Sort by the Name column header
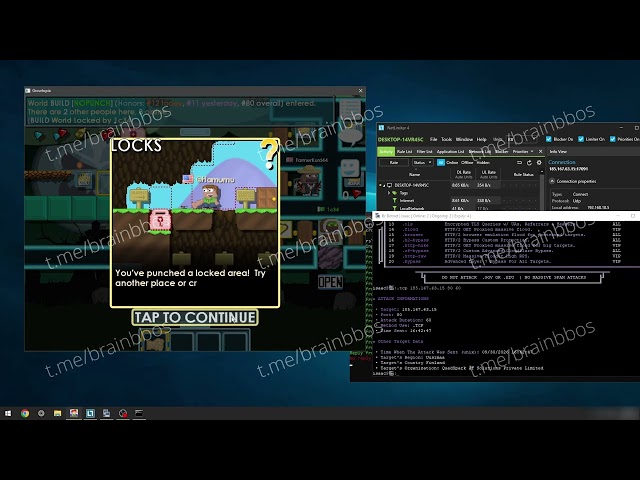Viewport: 640px width, 480px height. [x=414, y=174]
